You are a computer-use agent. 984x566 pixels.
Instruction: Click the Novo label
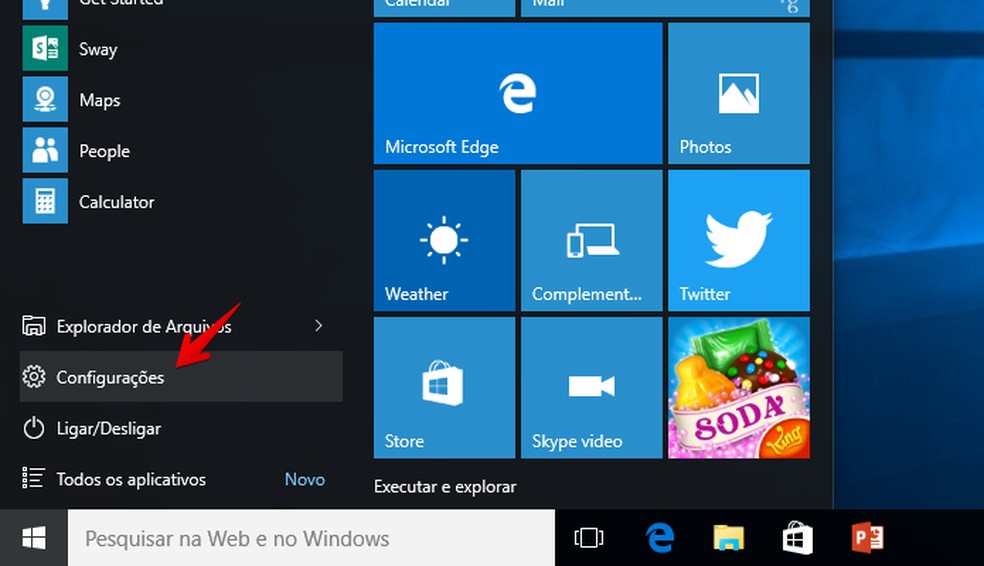tap(305, 479)
